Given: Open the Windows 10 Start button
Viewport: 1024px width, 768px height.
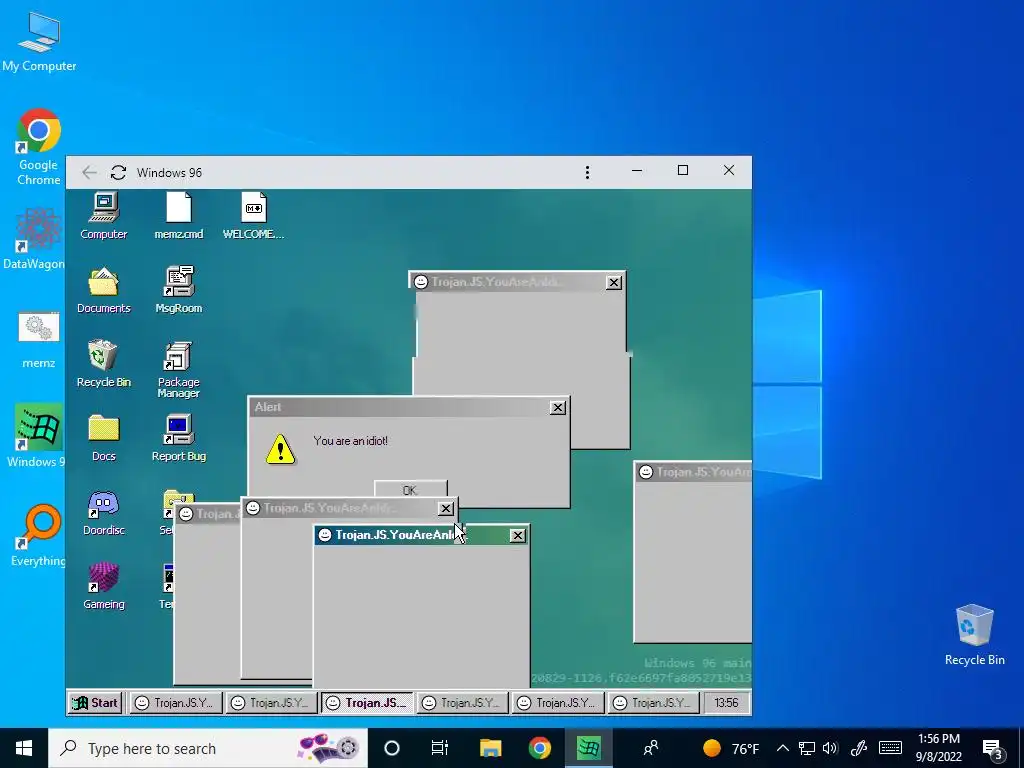Looking at the screenshot, I should tap(24, 748).
